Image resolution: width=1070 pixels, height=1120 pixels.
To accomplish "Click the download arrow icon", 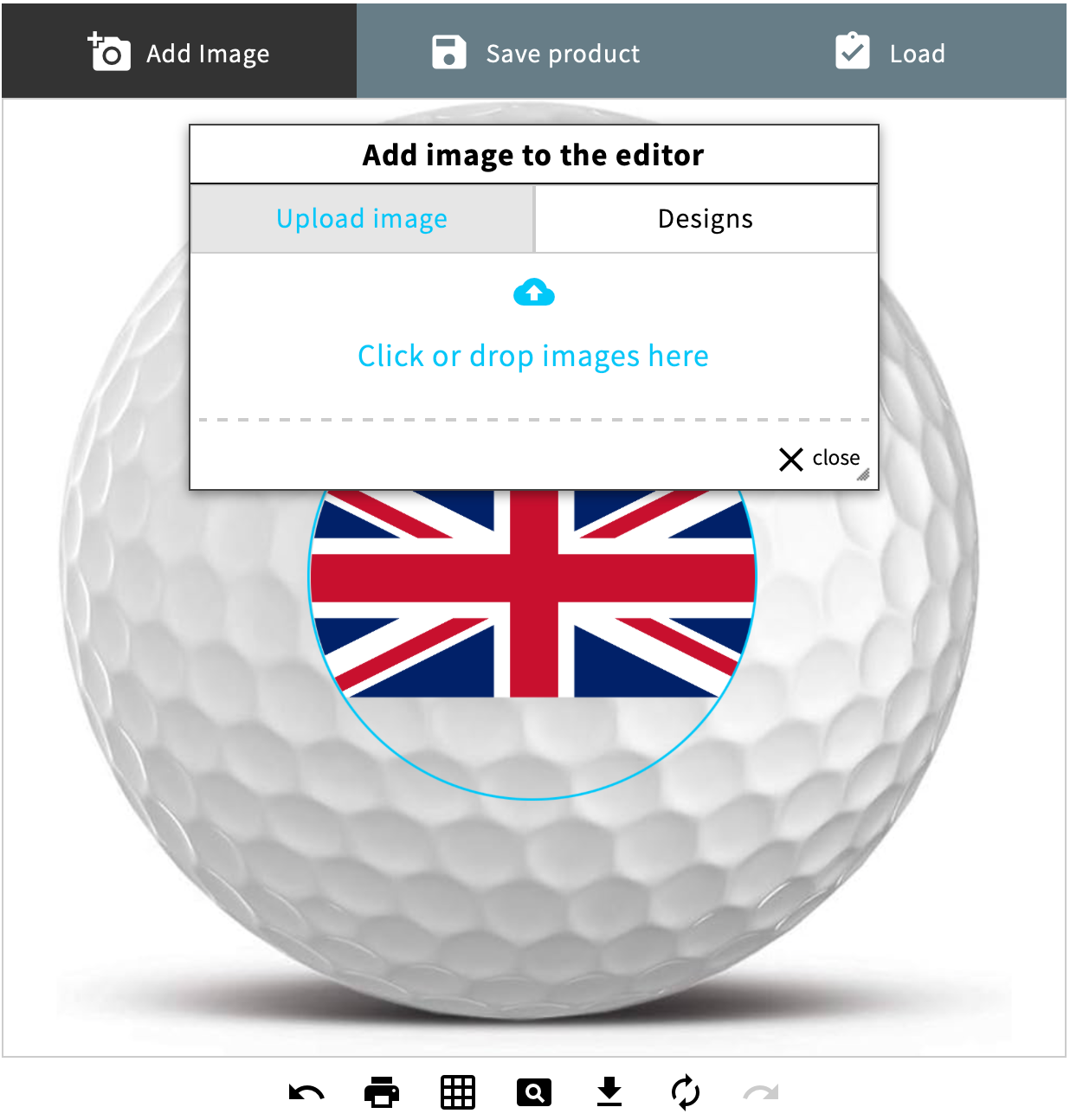I will (609, 1092).
